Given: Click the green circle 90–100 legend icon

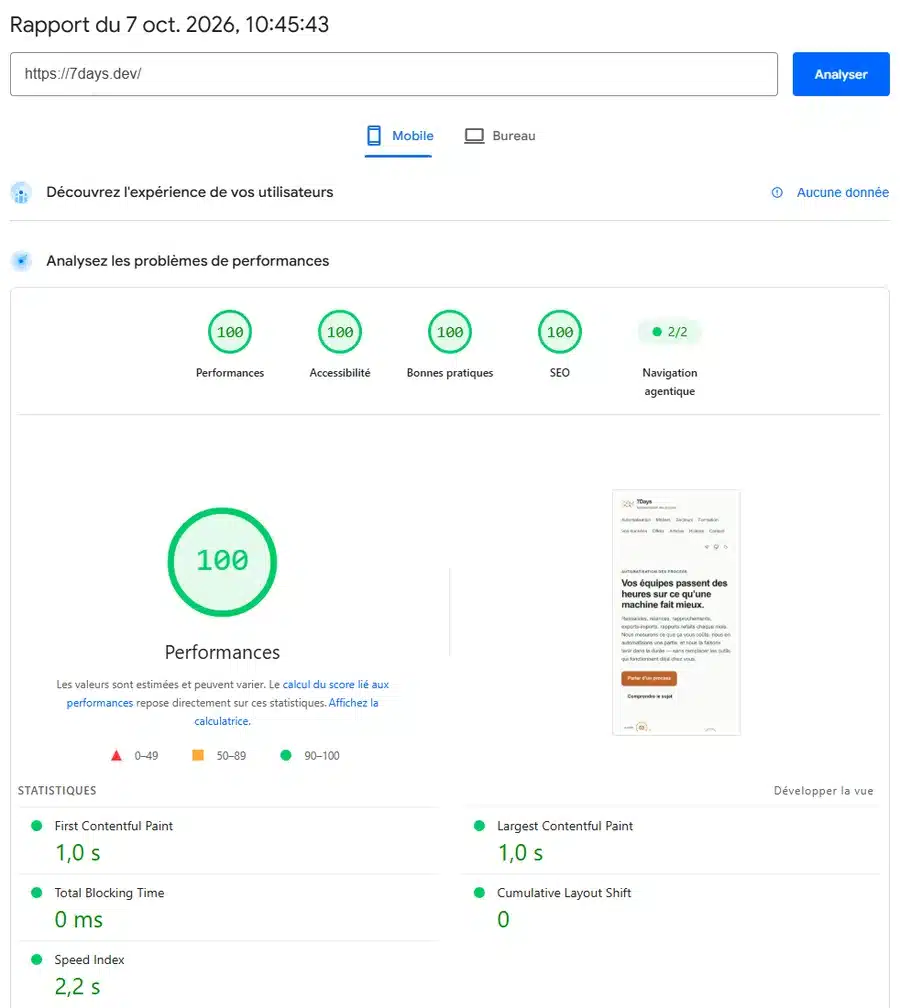Looking at the screenshot, I should [x=286, y=755].
